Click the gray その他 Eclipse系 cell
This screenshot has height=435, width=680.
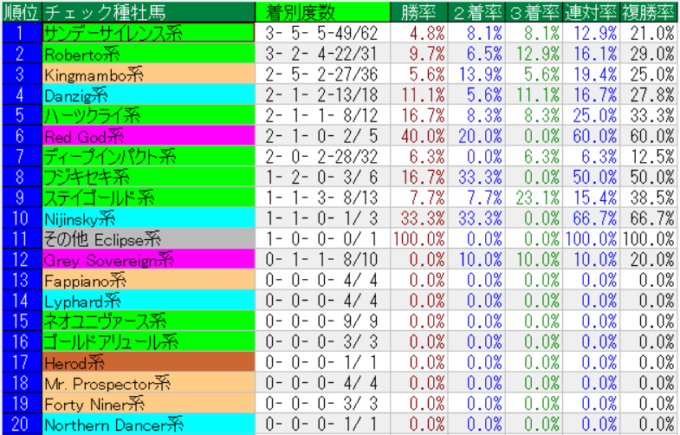pos(147,239)
